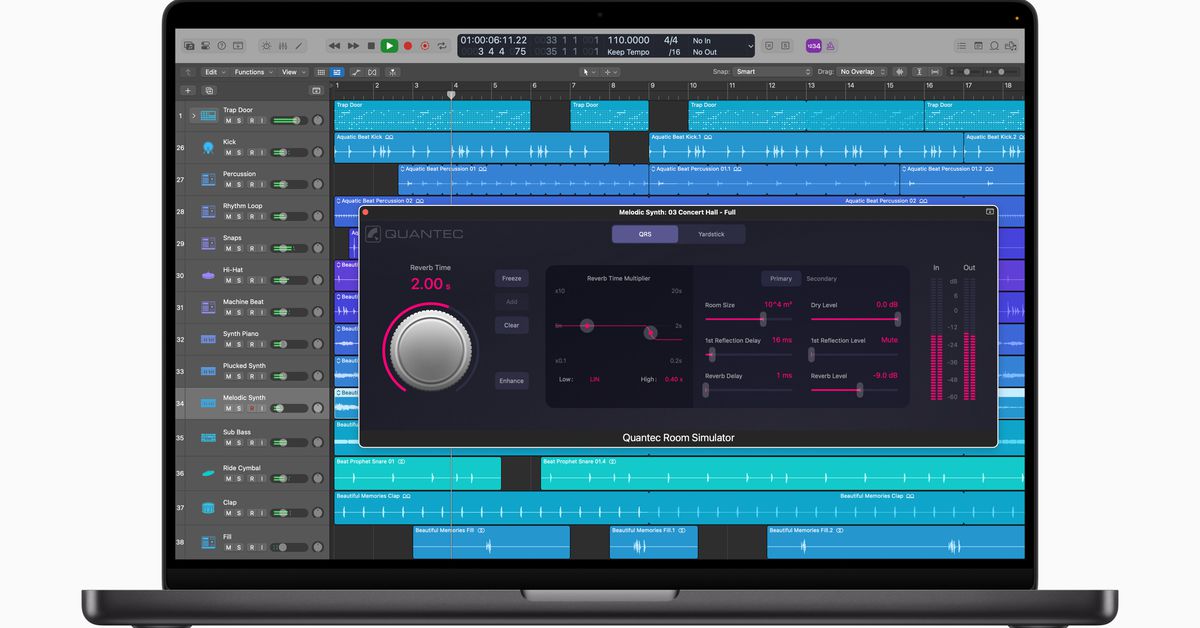Switch to the Yardstick tab
The height and width of the screenshot is (628, 1200).
click(x=711, y=234)
